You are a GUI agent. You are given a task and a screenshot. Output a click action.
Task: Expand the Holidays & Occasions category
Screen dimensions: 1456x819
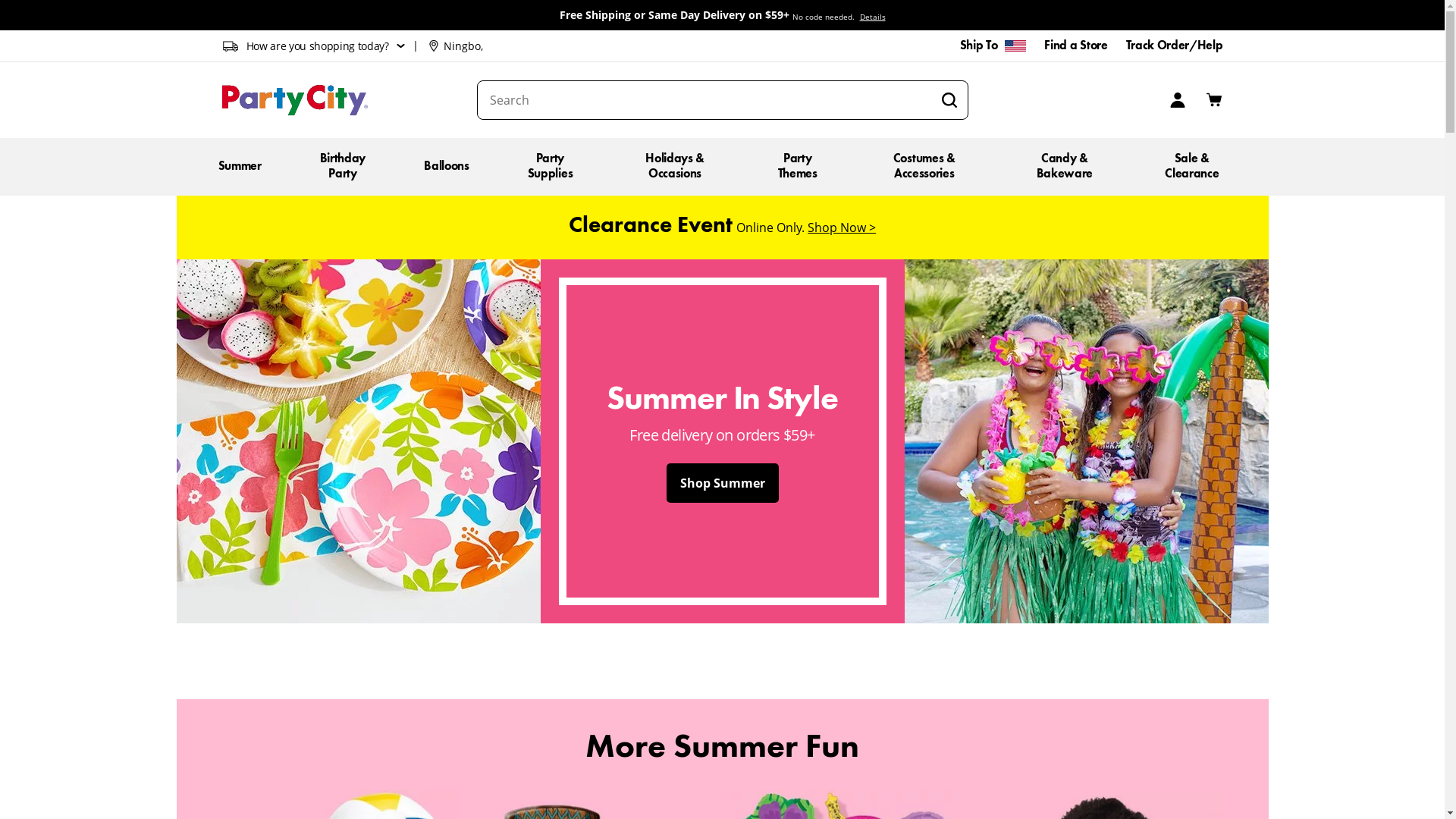pyautogui.click(x=675, y=166)
